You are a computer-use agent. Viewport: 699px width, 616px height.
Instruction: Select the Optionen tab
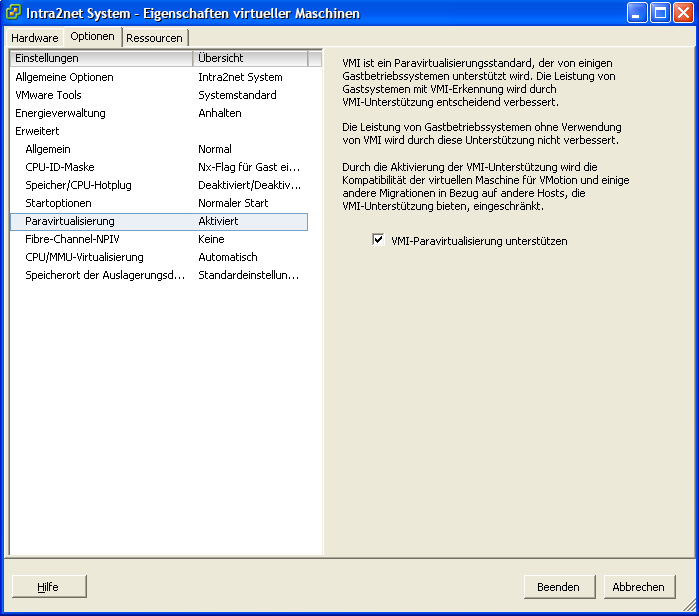[x=92, y=37]
